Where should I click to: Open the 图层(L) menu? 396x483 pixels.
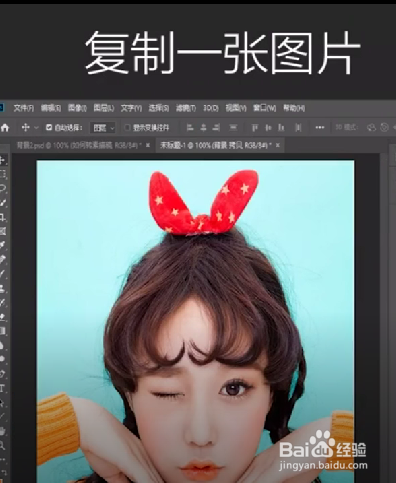(x=104, y=108)
